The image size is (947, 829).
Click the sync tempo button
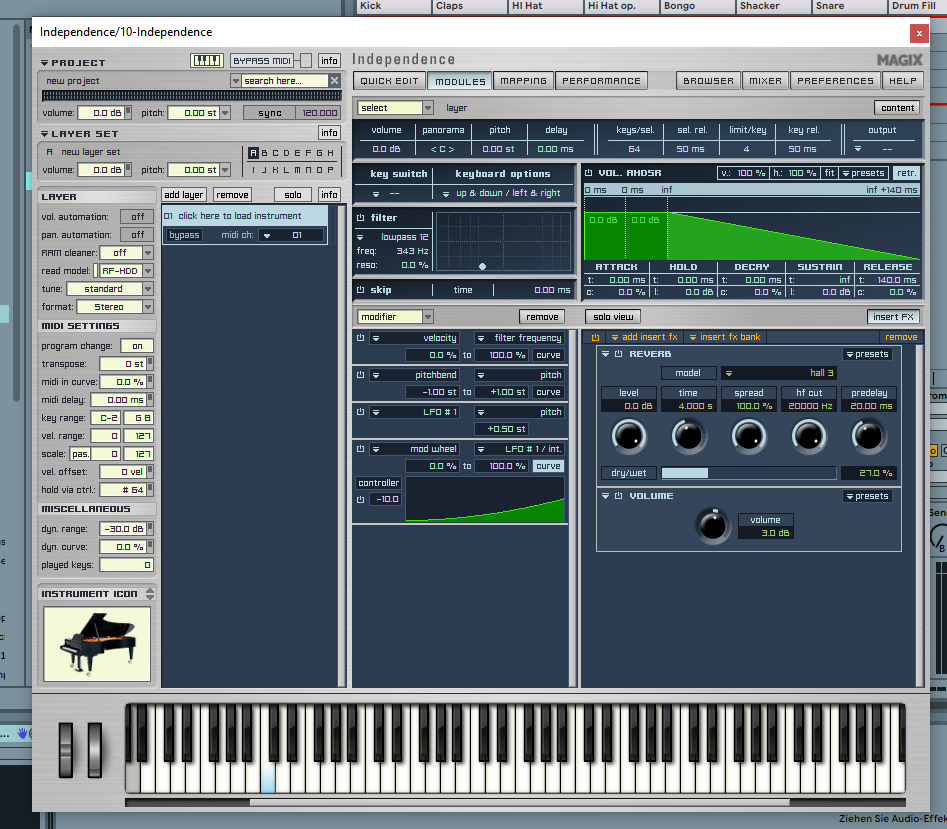click(x=269, y=113)
